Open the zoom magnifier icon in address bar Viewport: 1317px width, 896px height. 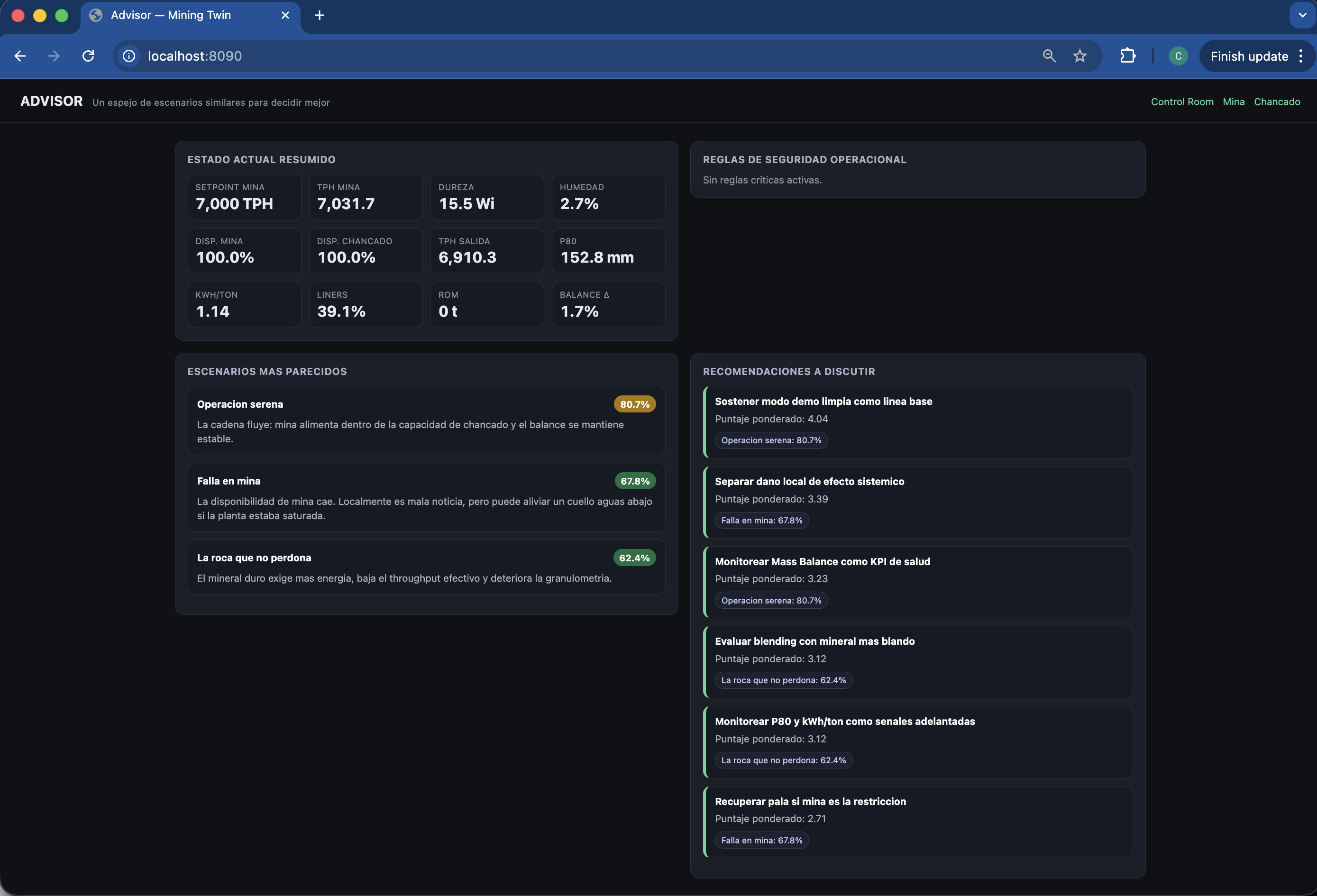pyautogui.click(x=1049, y=55)
